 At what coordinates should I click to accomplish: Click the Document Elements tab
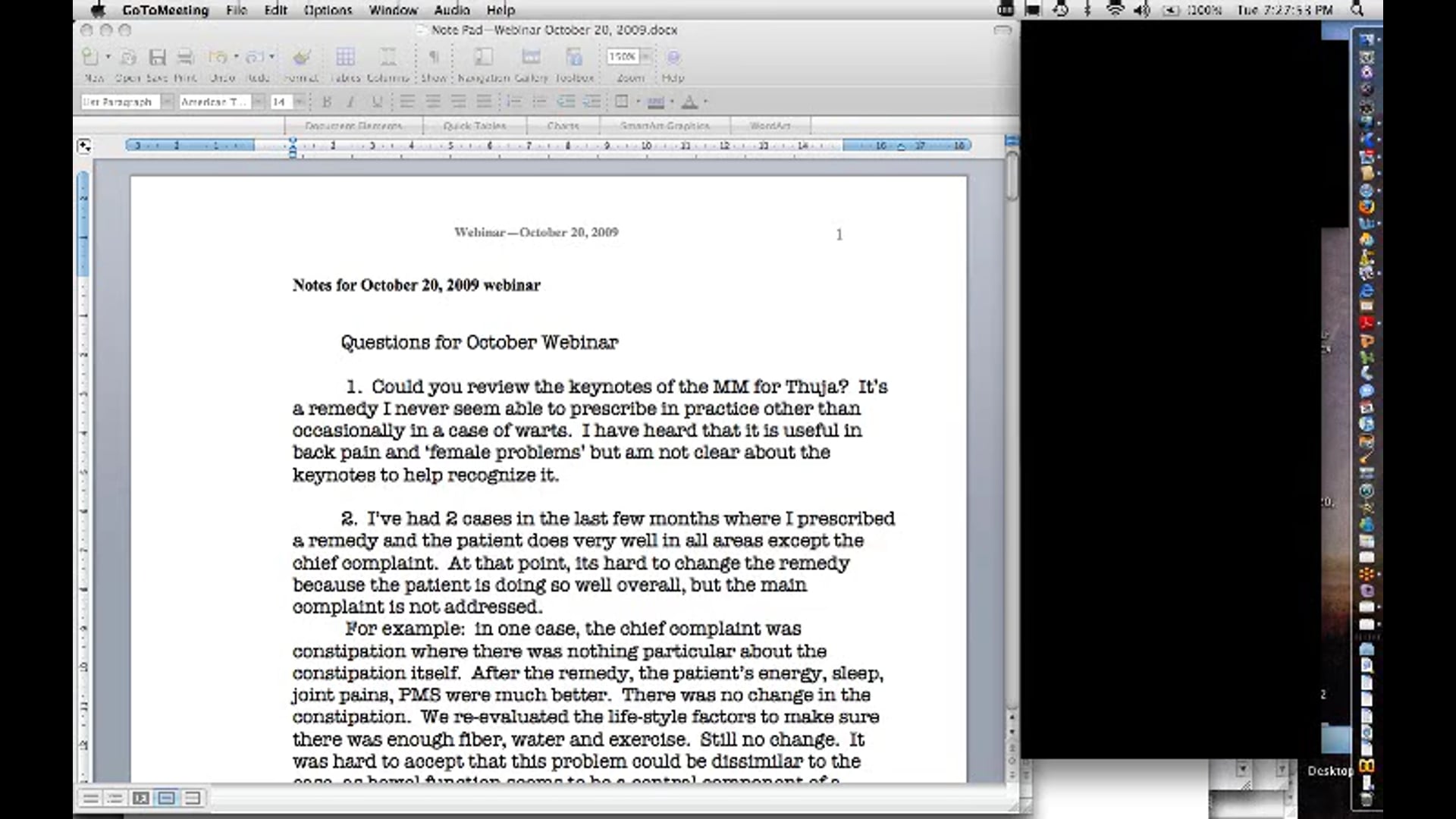(353, 126)
